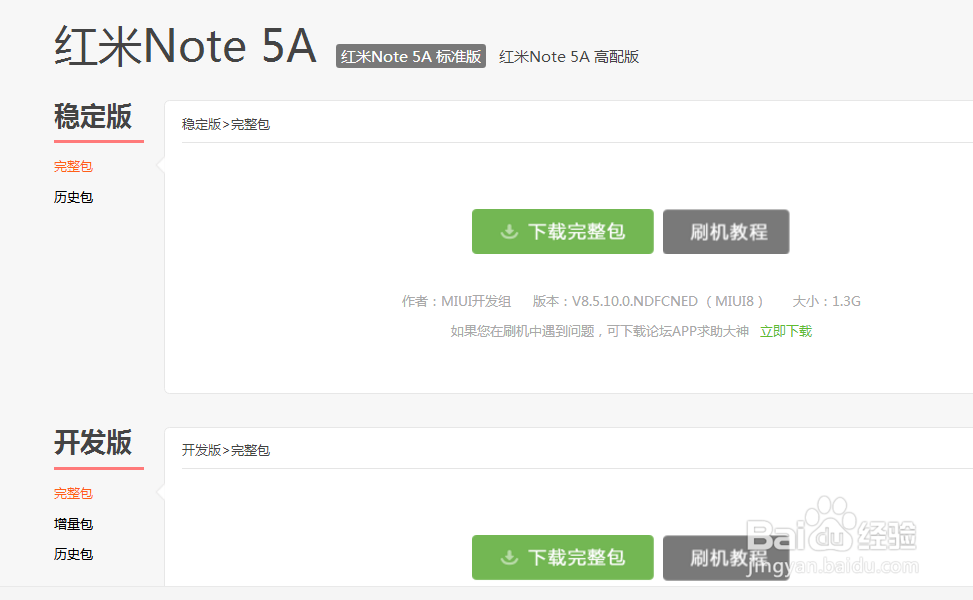Click the 稳定版 section heading
The height and width of the screenshot is (600, 973).
click(93, 117)
